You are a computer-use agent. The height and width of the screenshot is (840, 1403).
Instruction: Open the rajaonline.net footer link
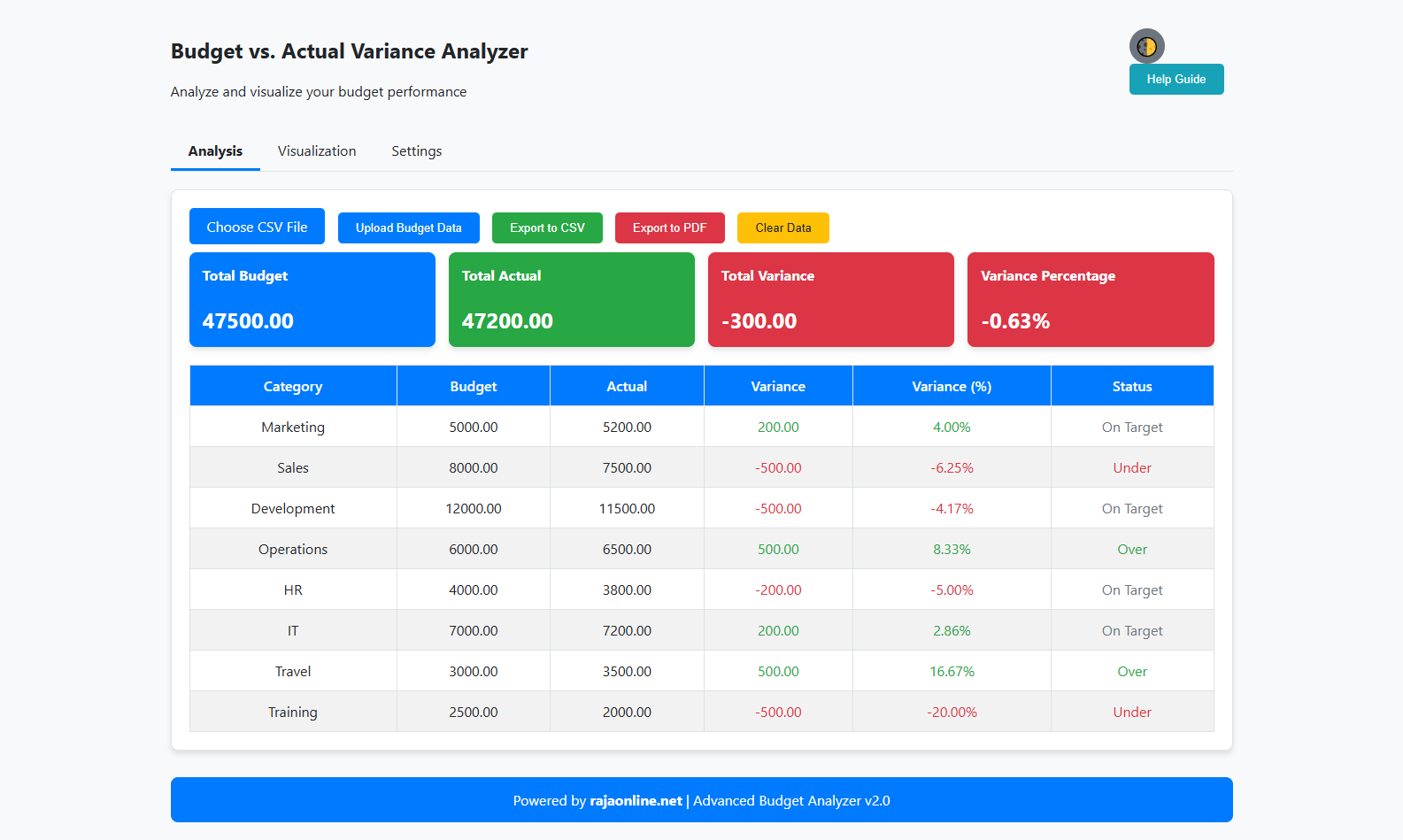(x=636, y=801)
